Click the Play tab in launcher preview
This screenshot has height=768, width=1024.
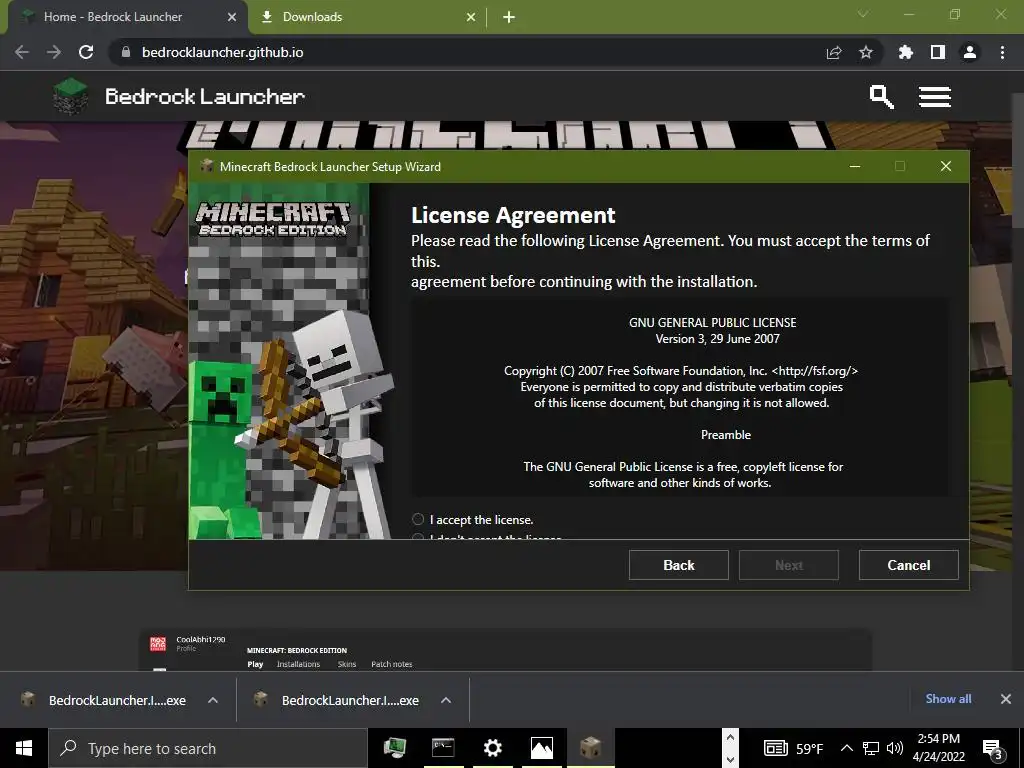pyautogui.click(x=255, y=664)
